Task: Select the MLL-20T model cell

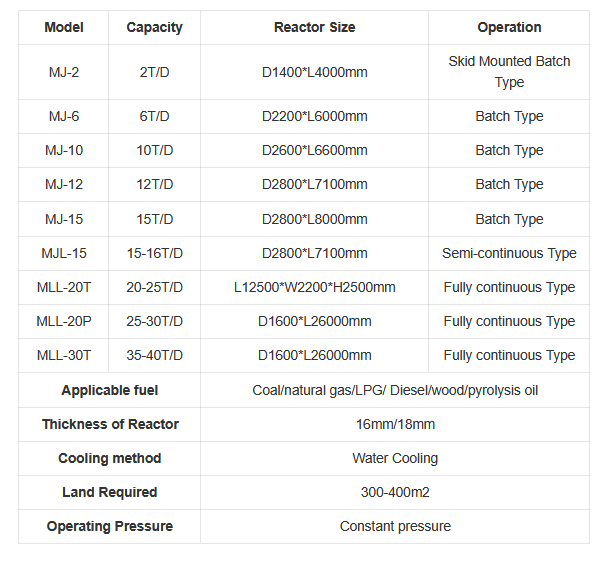Action: click(64, 287)
